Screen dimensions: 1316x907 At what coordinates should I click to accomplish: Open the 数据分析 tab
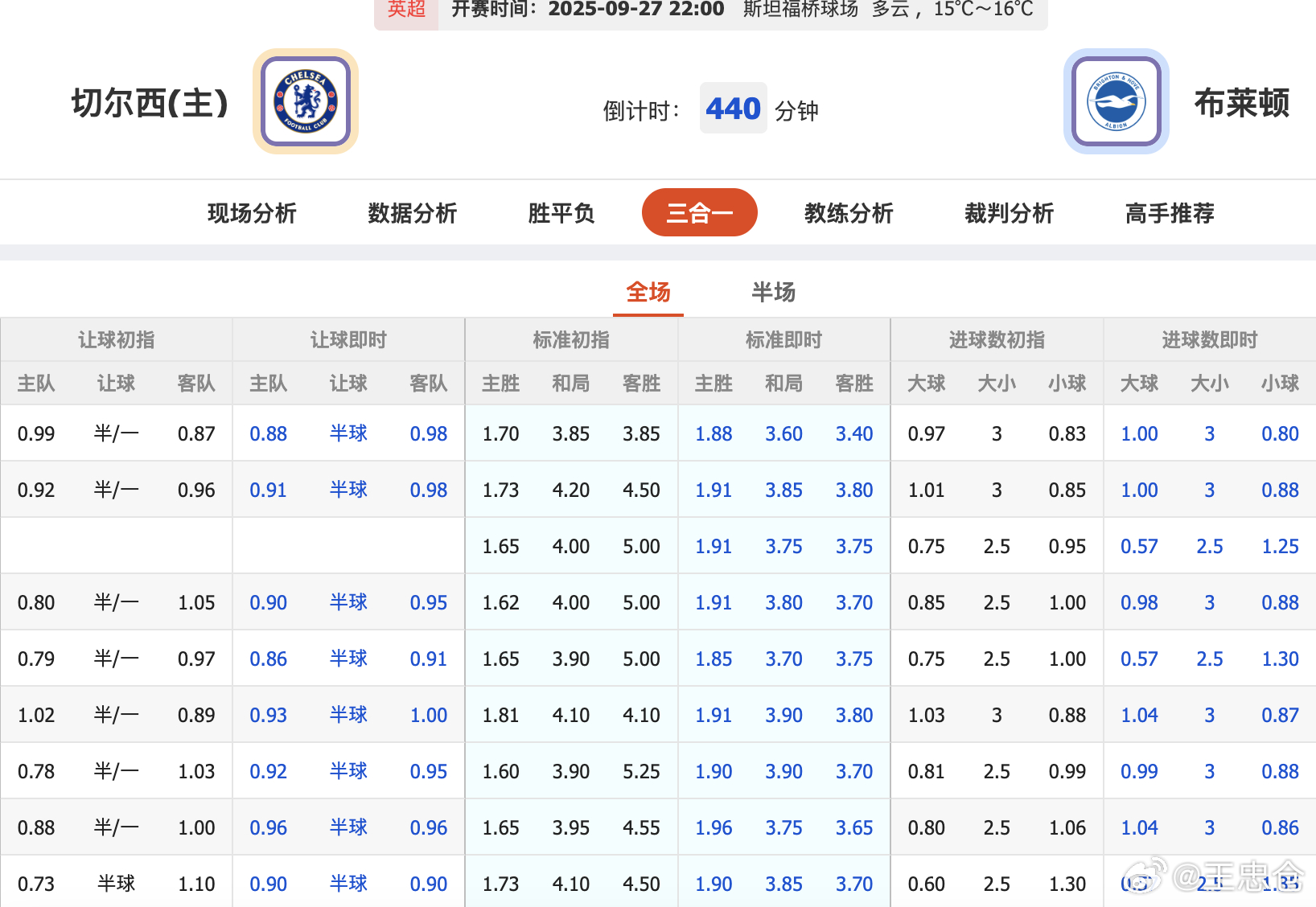click(x=412, y=213)
